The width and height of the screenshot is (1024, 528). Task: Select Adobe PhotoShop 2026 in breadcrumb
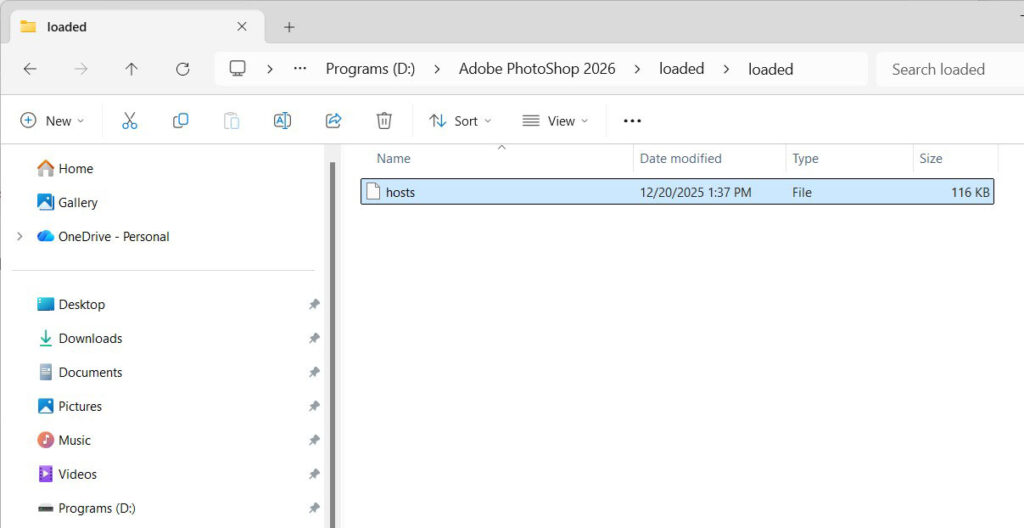click(537, 69)
